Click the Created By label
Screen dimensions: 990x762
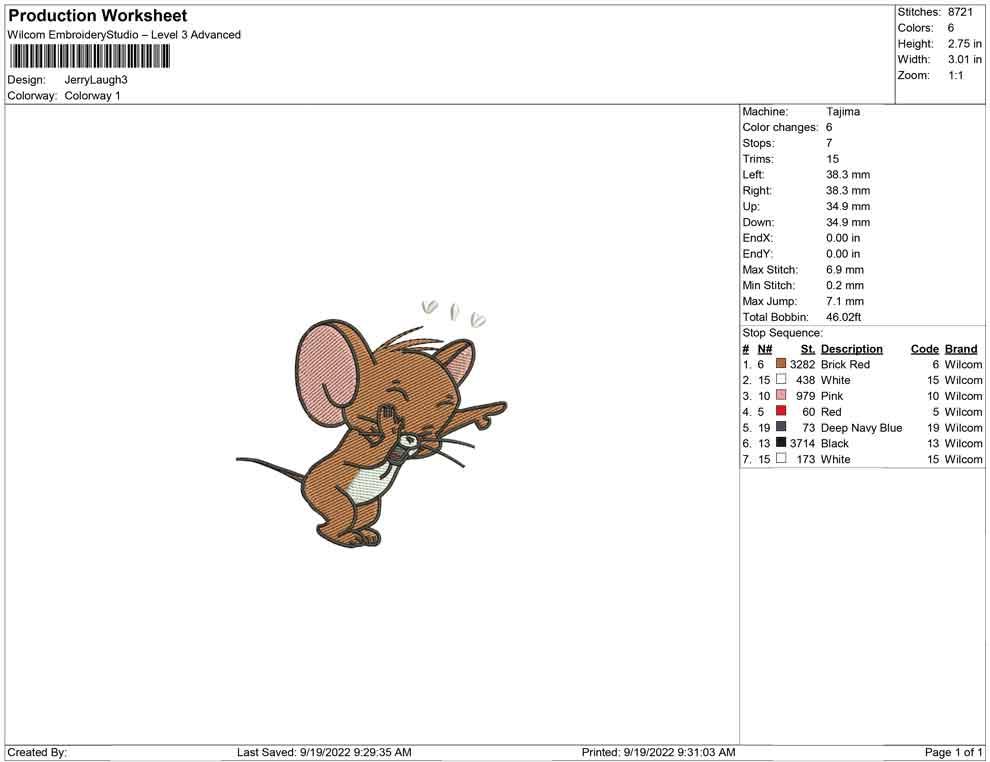[x=37, y=752]
